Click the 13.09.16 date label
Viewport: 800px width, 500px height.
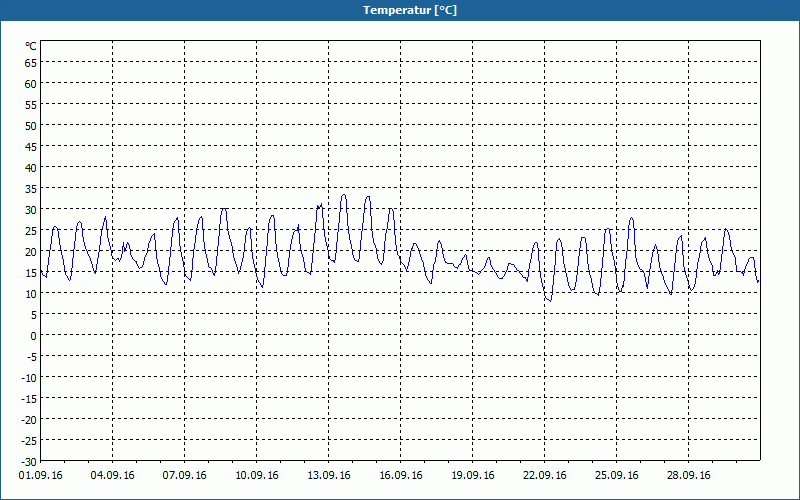[329, 476]
